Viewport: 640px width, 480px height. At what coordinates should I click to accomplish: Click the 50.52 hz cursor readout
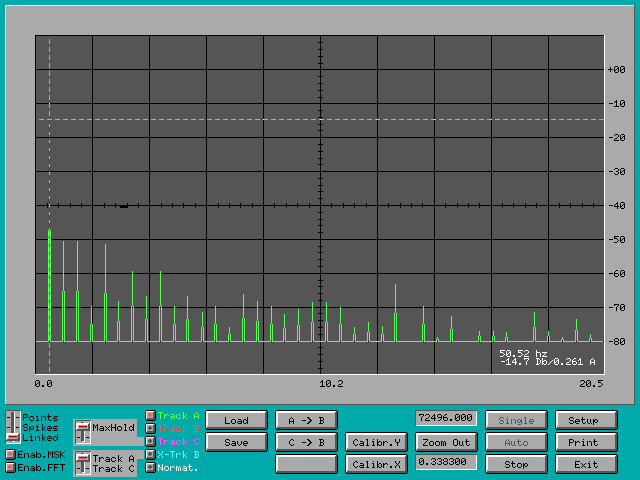[x=523, y=353]
